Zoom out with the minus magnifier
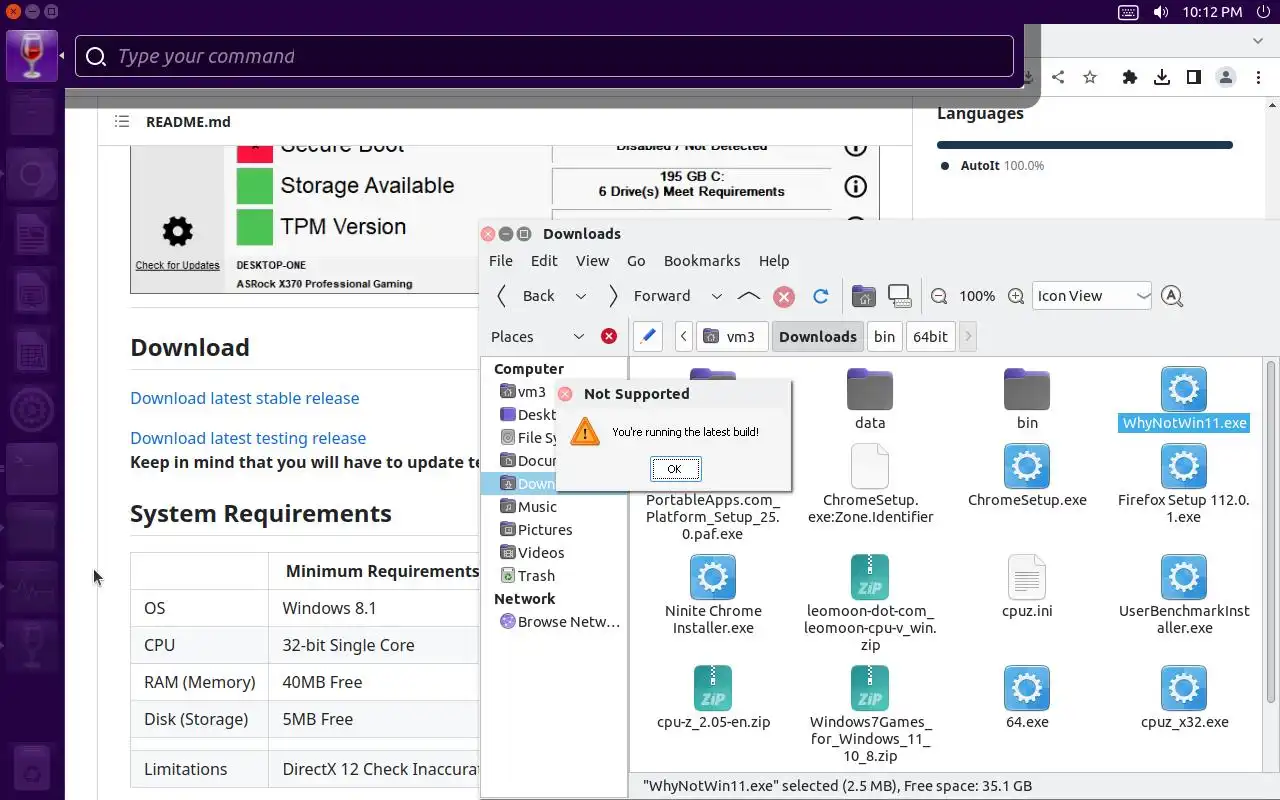 tap(939, 296)
